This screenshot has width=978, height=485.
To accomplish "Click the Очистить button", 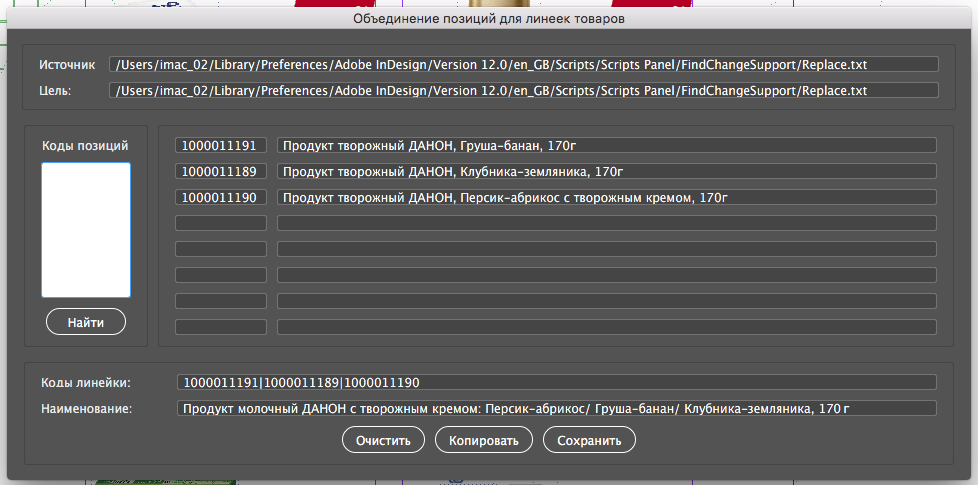I will pos(383,440).
